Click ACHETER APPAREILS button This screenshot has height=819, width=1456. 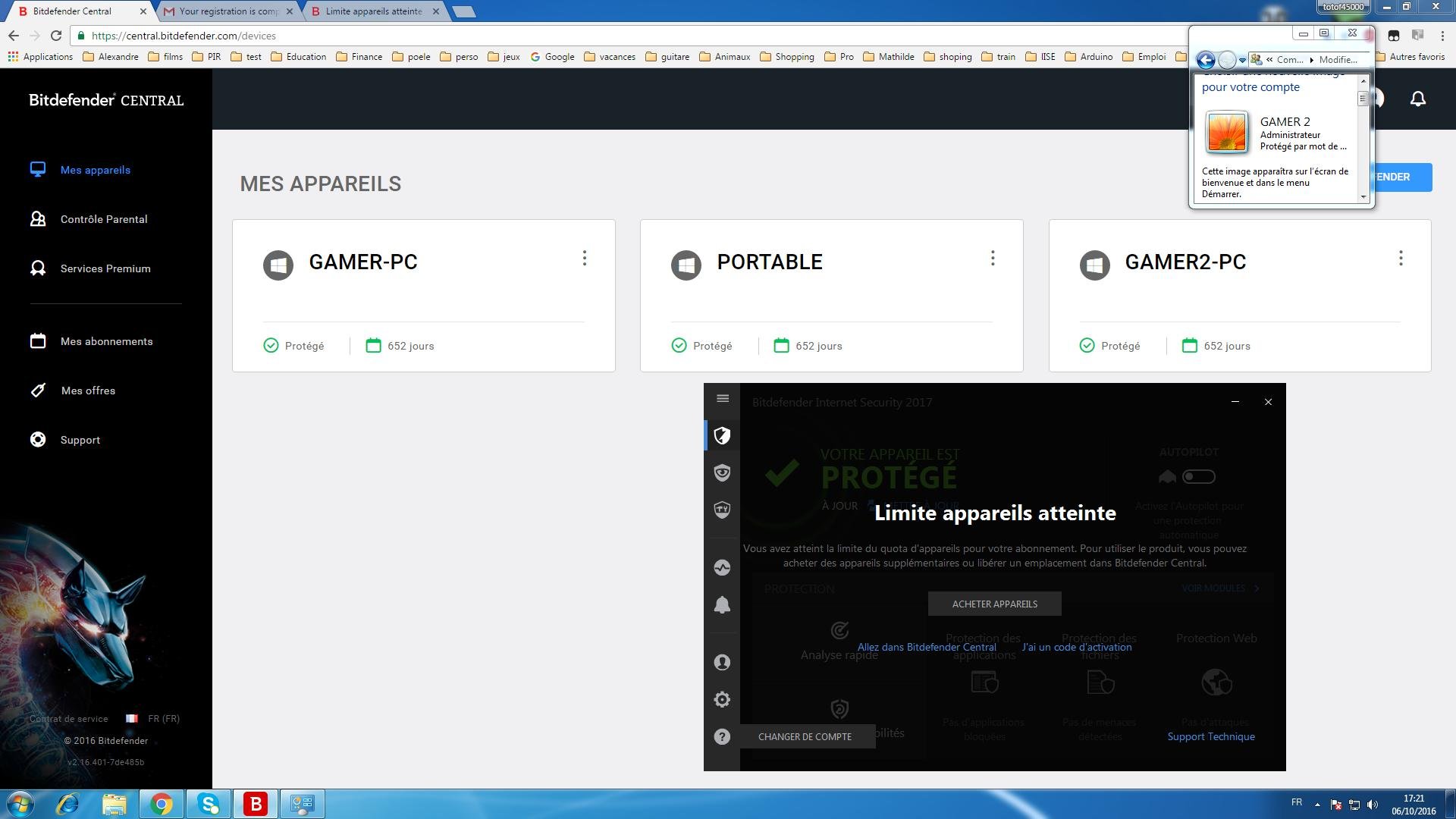click(x=994, y=604)
